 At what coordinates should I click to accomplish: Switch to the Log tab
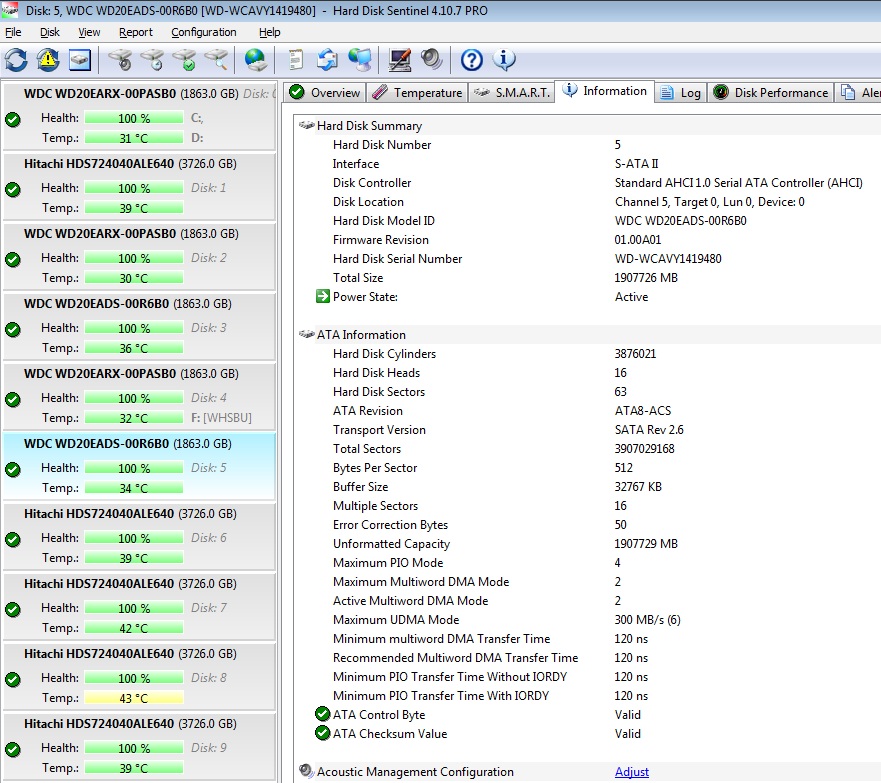[680, 93]
